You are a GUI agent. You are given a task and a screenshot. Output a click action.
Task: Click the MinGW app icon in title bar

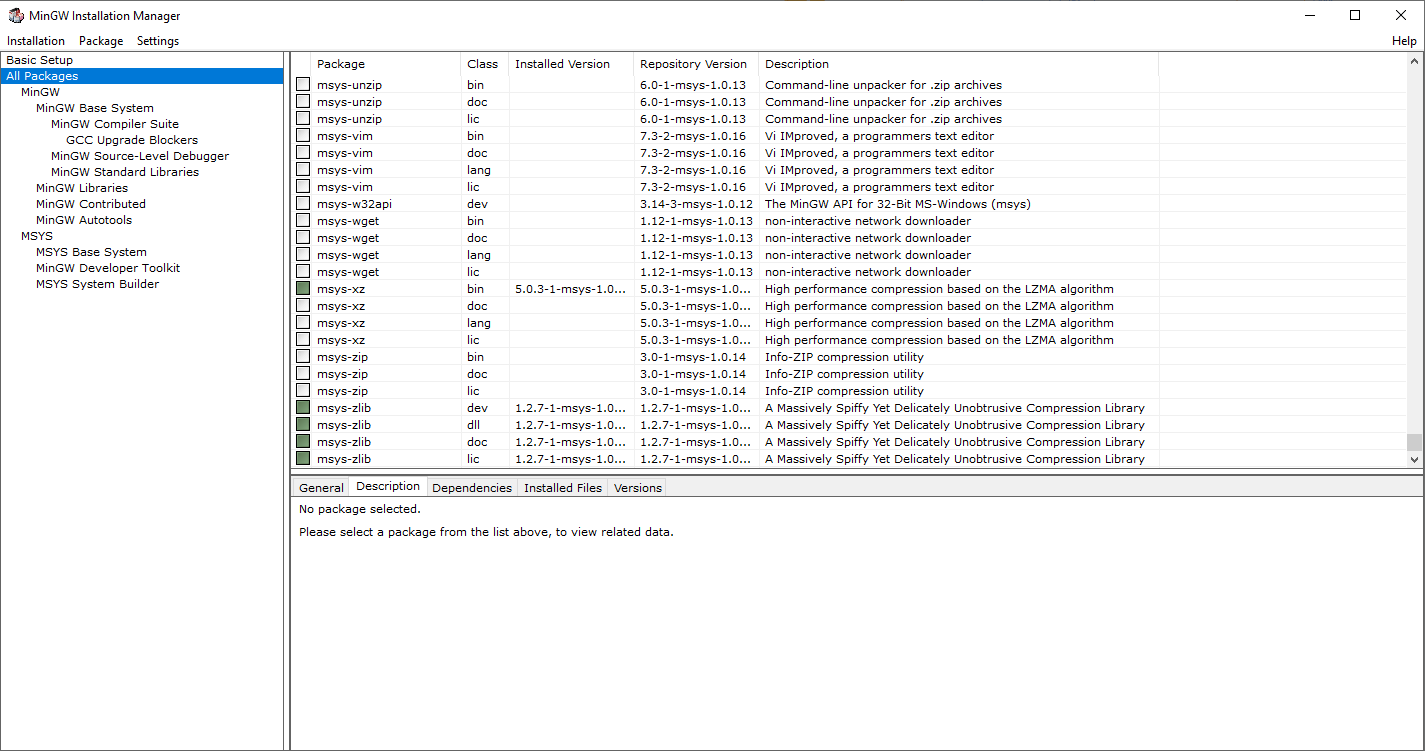16,15
